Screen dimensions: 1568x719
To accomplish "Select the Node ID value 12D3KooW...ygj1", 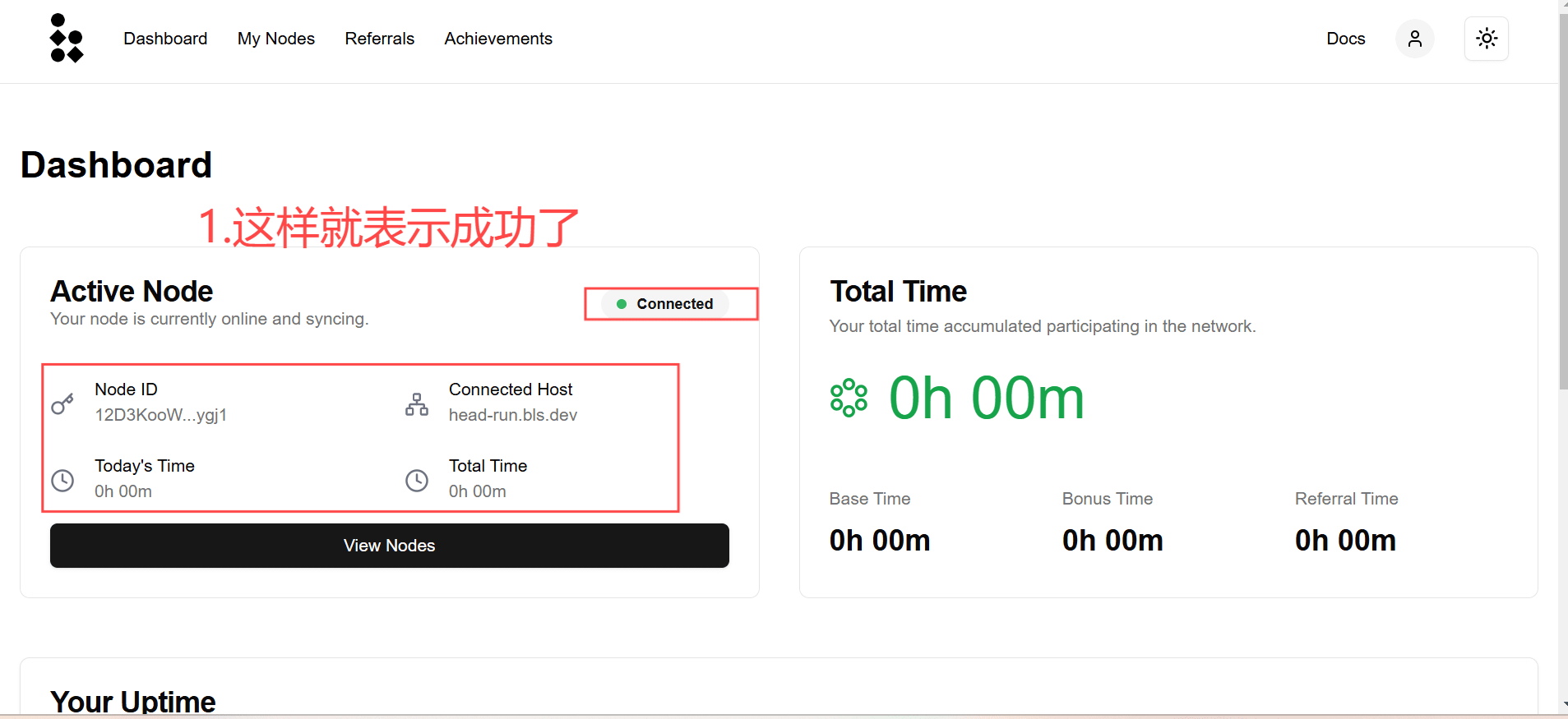I will pyautogui.click(x=160, y=415).
